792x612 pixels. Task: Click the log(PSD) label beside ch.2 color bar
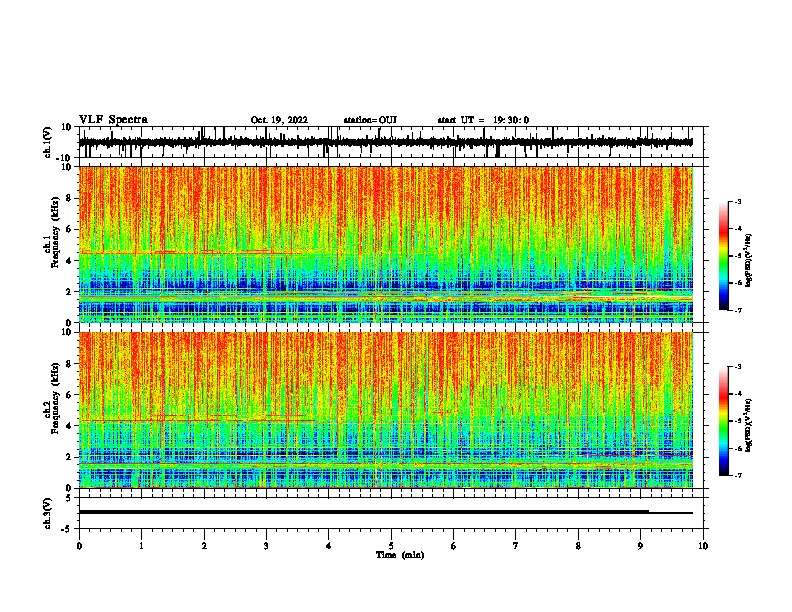pos(749,425)
